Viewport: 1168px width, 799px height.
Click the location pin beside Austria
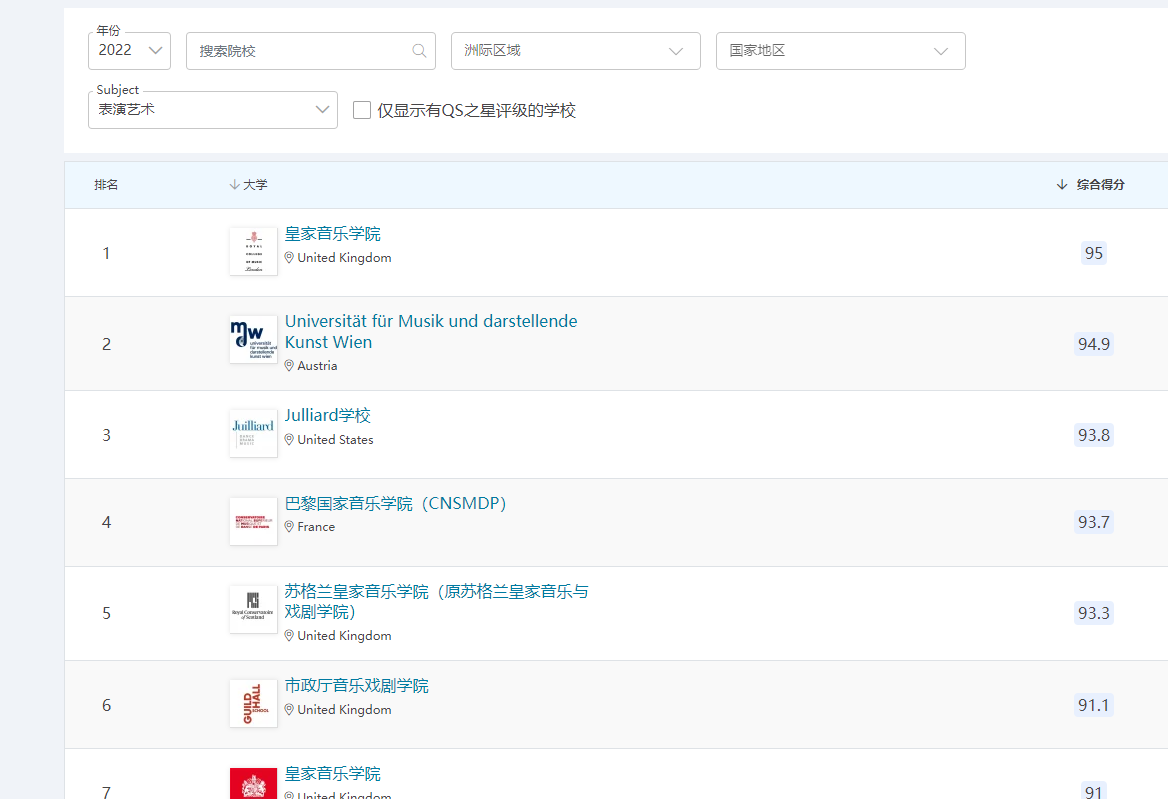(x=289, y=366)
